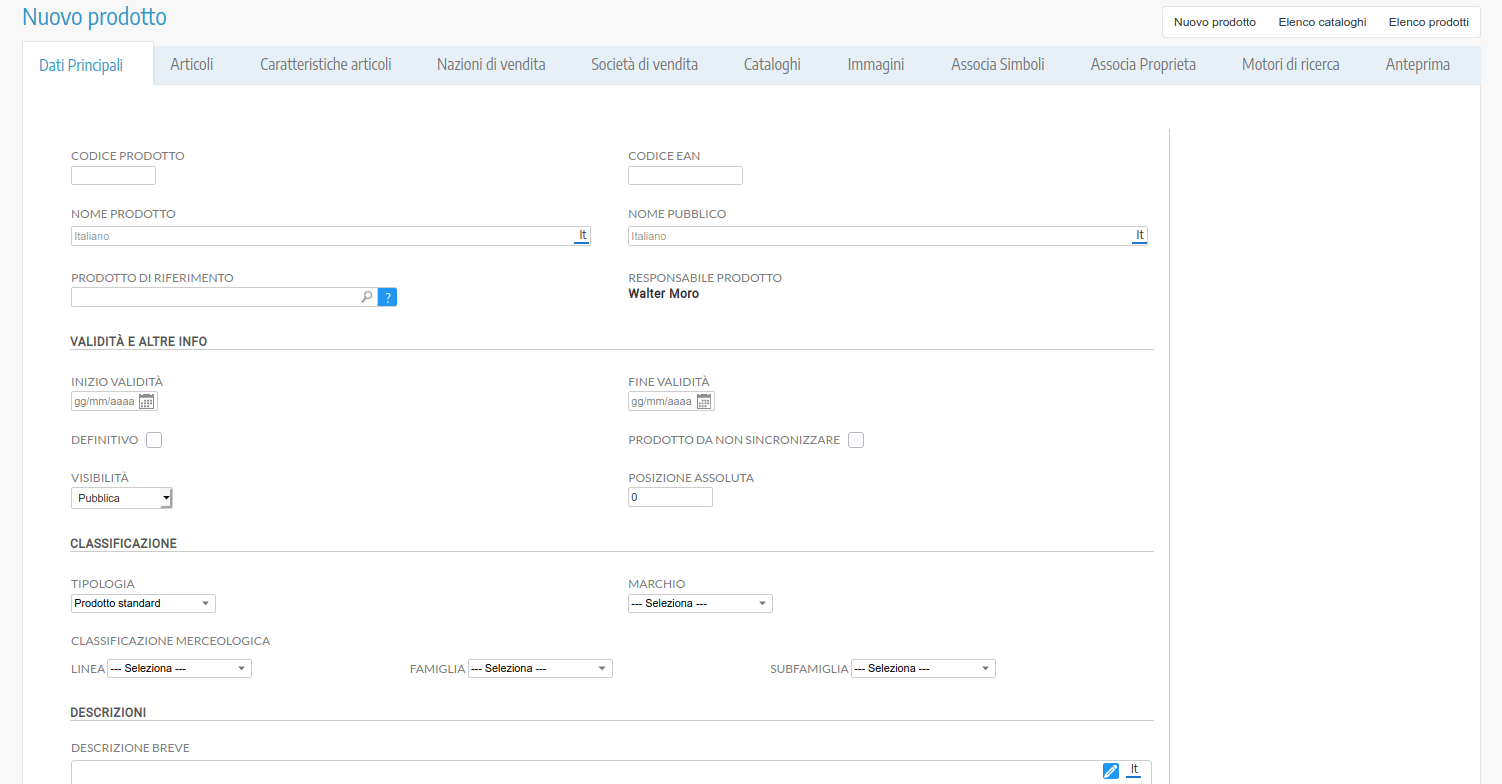The width and height of the screenshot is (1502, 784).
Task: Expand the Linea dropdown
Action: tap(179, 669)
